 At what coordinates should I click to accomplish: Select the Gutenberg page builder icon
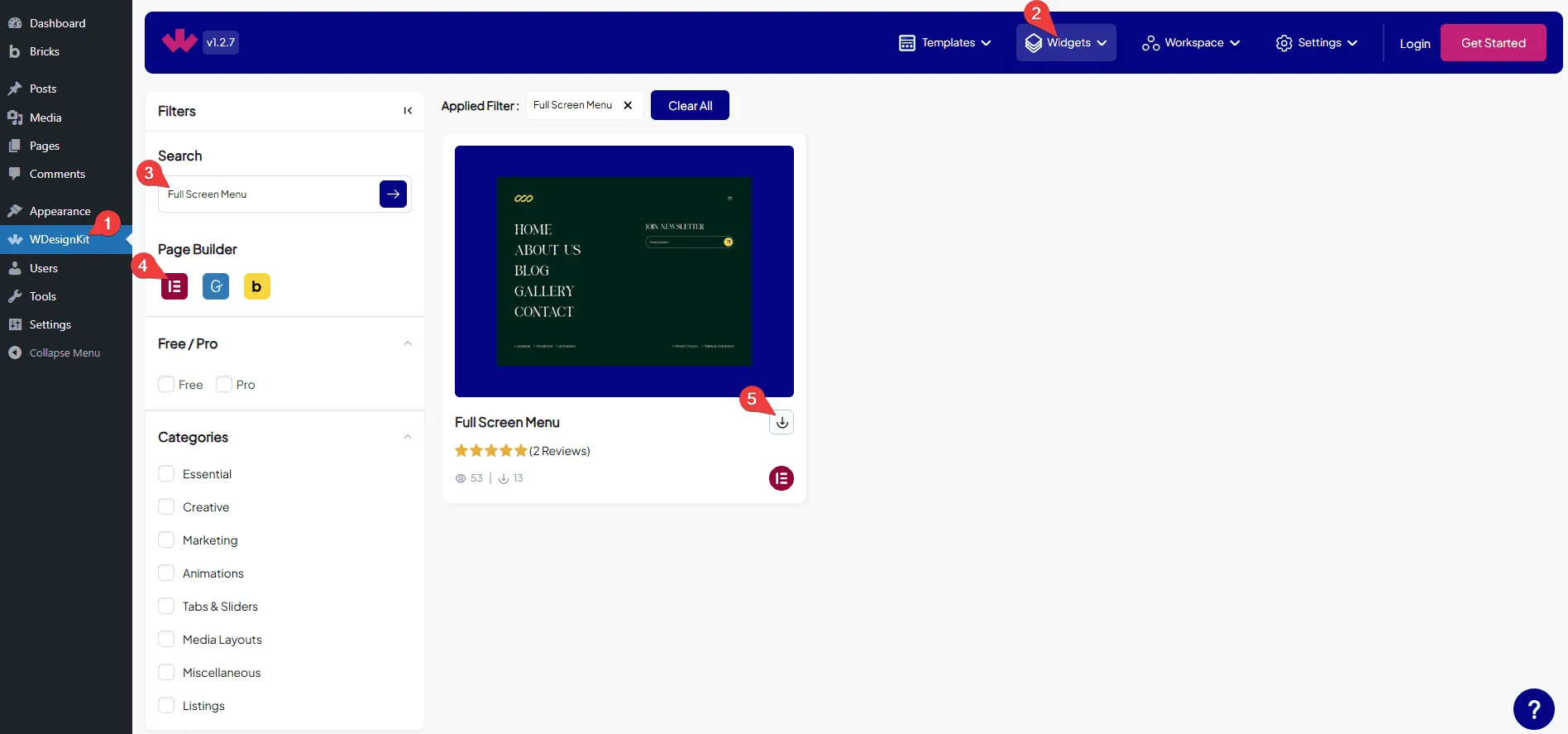216,286
